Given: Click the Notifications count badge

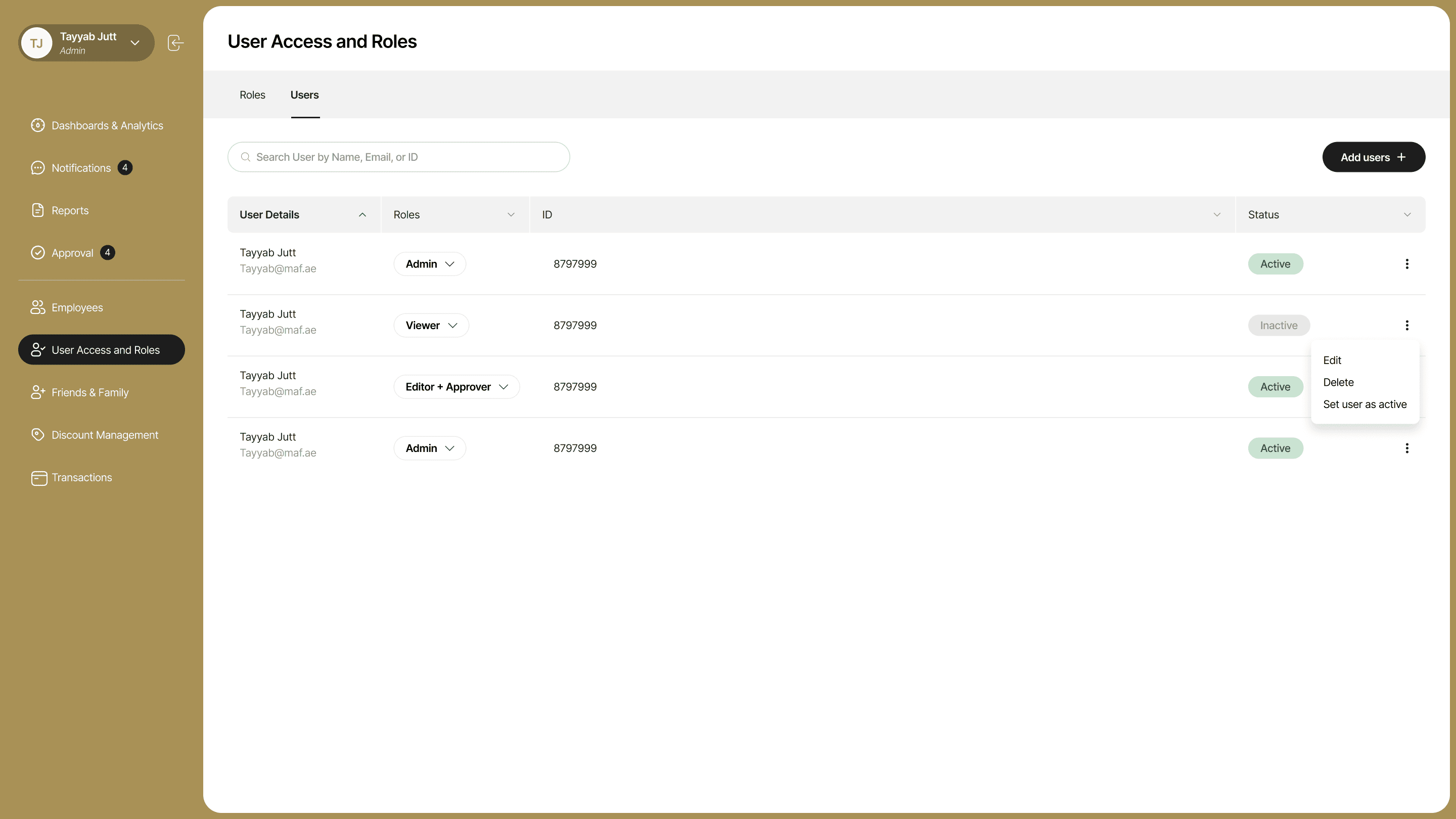Looking at the screenshot, I should pyautogui.click(x=125, y=168).
